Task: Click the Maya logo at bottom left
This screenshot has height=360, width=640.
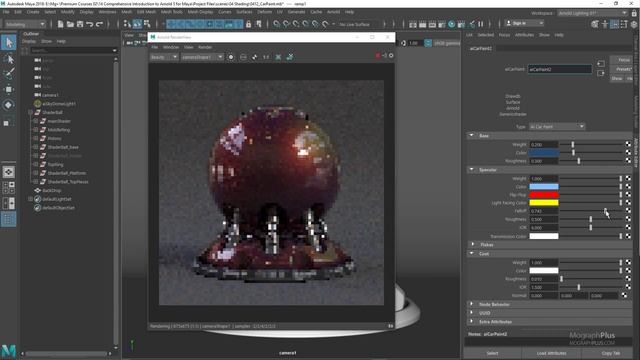Action: [x=9, y=351]
